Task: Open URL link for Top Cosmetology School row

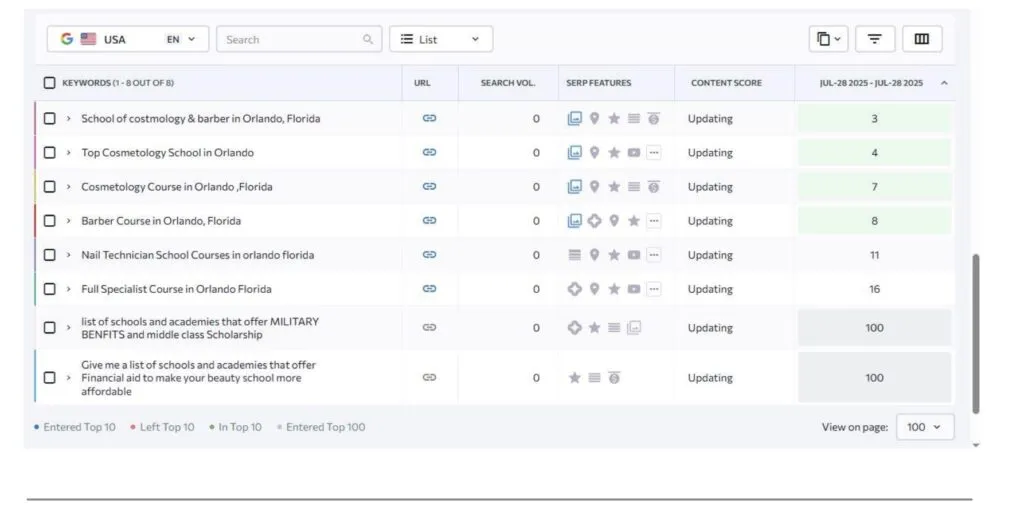Action: point(429,152)
